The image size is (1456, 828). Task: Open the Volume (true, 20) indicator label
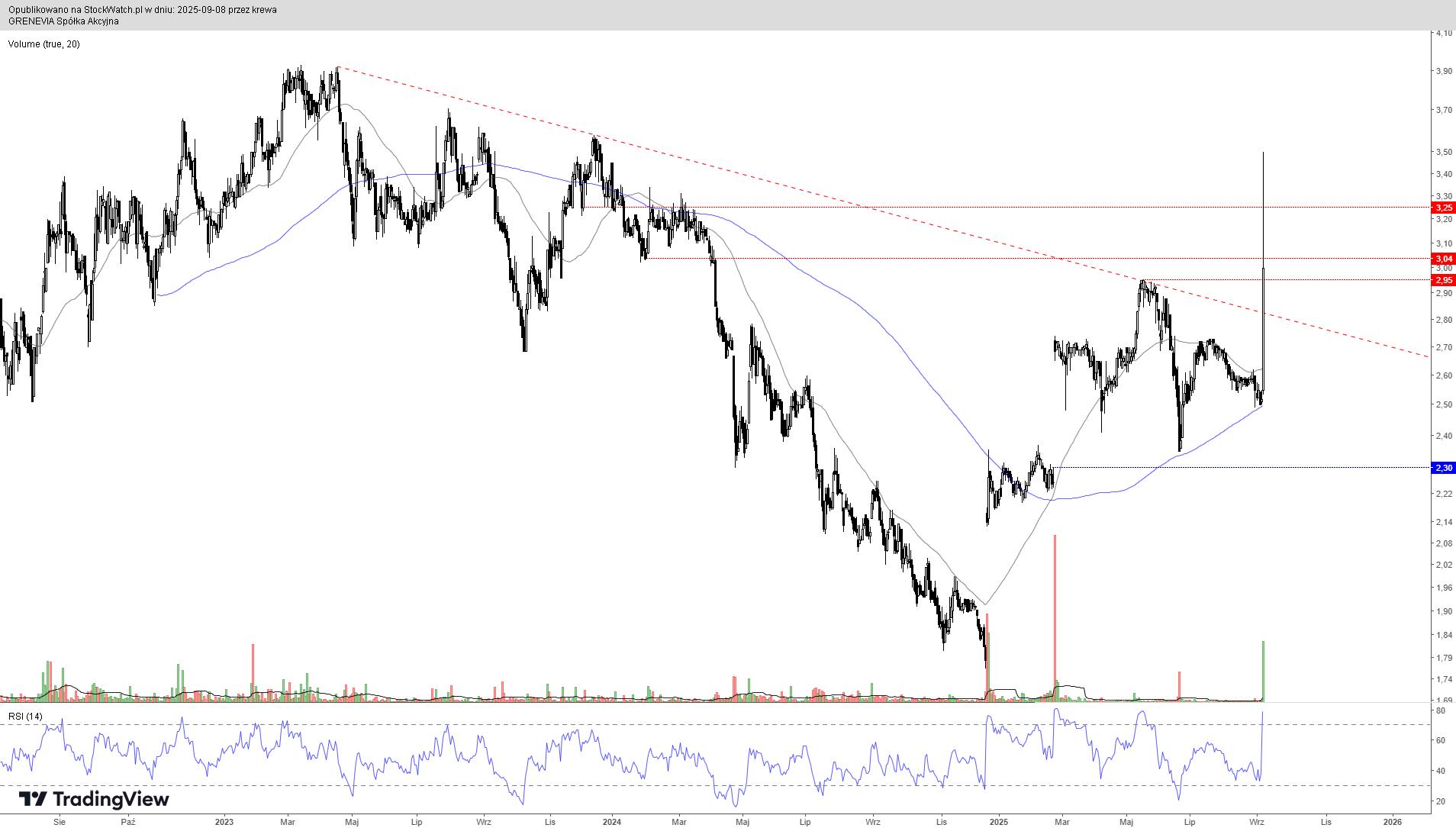click(43, 44)
